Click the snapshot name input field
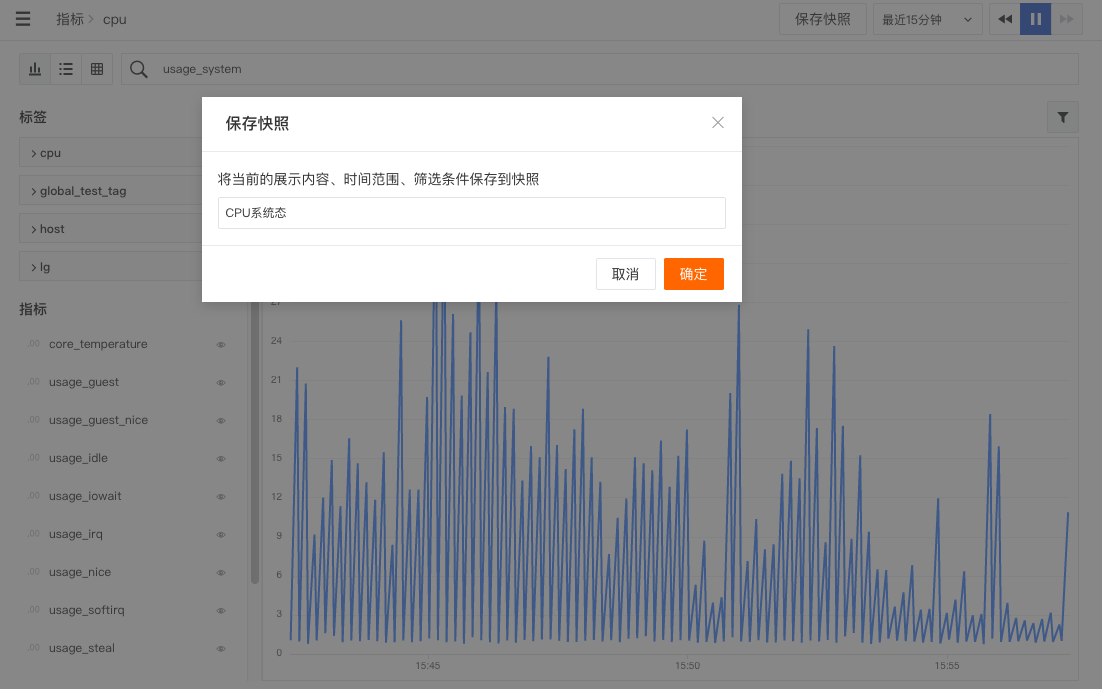Image resolution: width=1102 pixels, height=689 pixels. coord(472,213)
